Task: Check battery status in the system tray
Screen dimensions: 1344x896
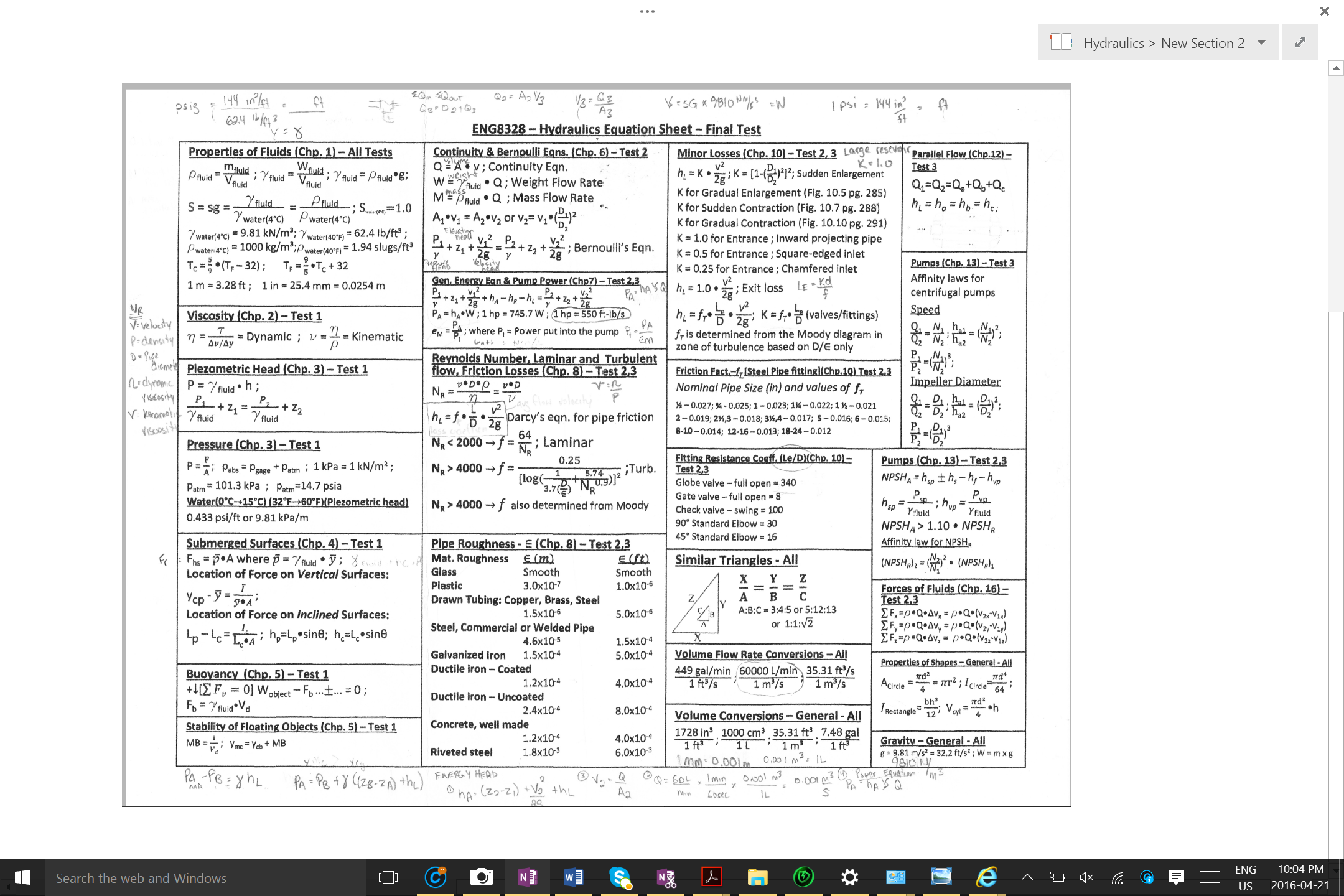Action: 1057,877
